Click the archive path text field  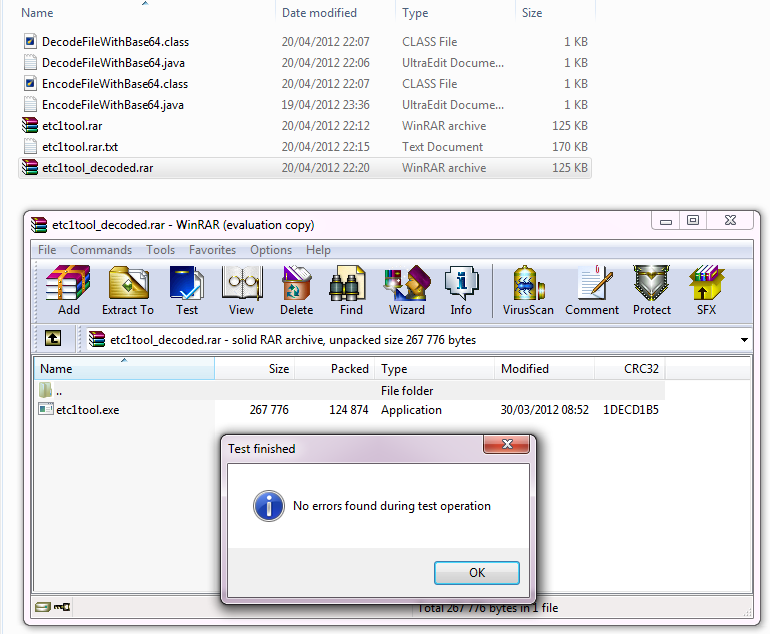click(412, 339)
